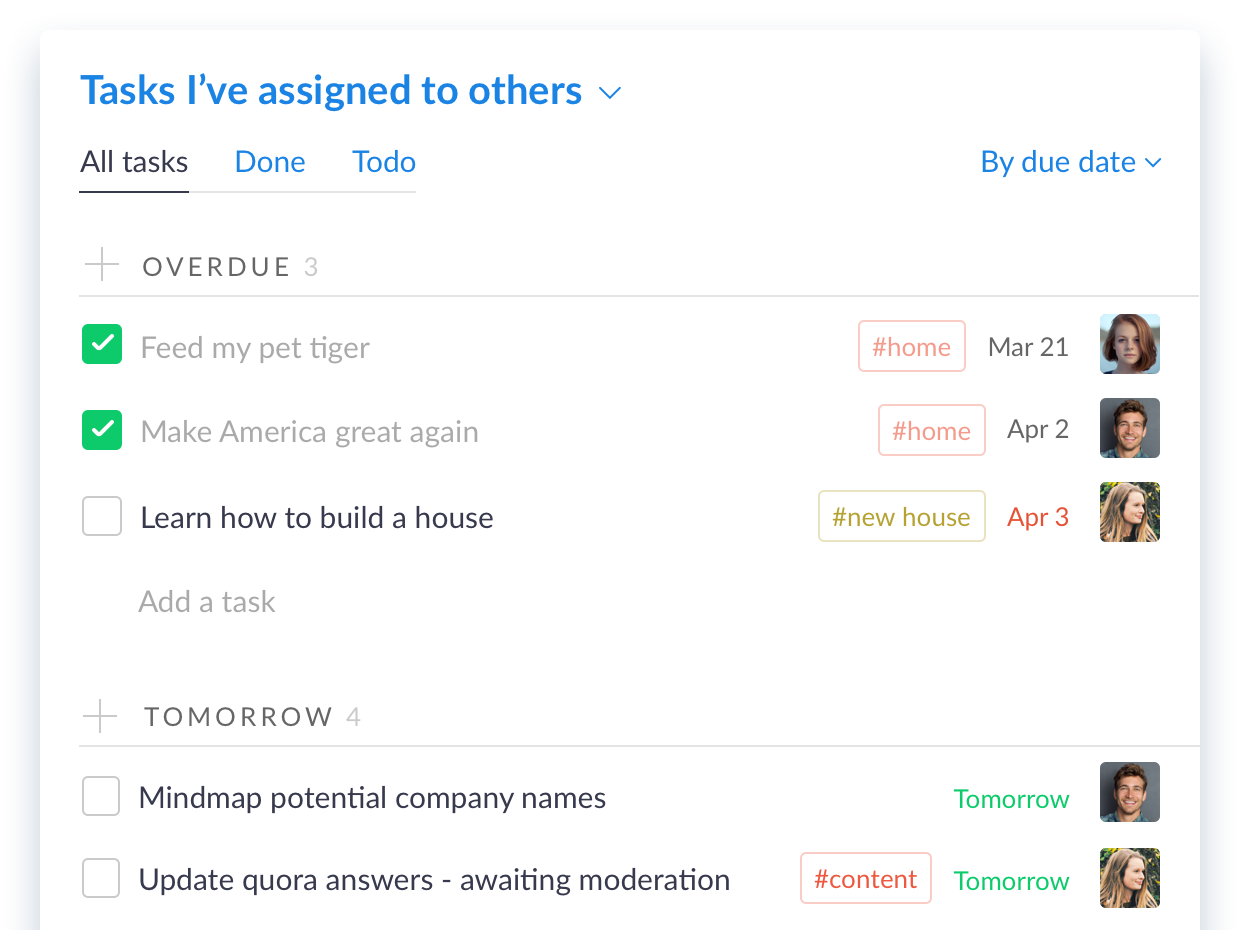Click the Add a task field
This screenshot has height=930, width=1240.
(207, 602)
